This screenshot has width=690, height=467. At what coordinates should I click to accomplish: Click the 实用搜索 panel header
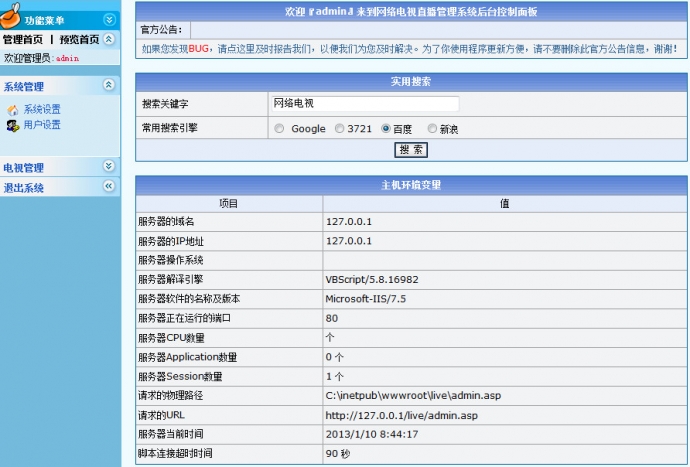pos(411,82)
